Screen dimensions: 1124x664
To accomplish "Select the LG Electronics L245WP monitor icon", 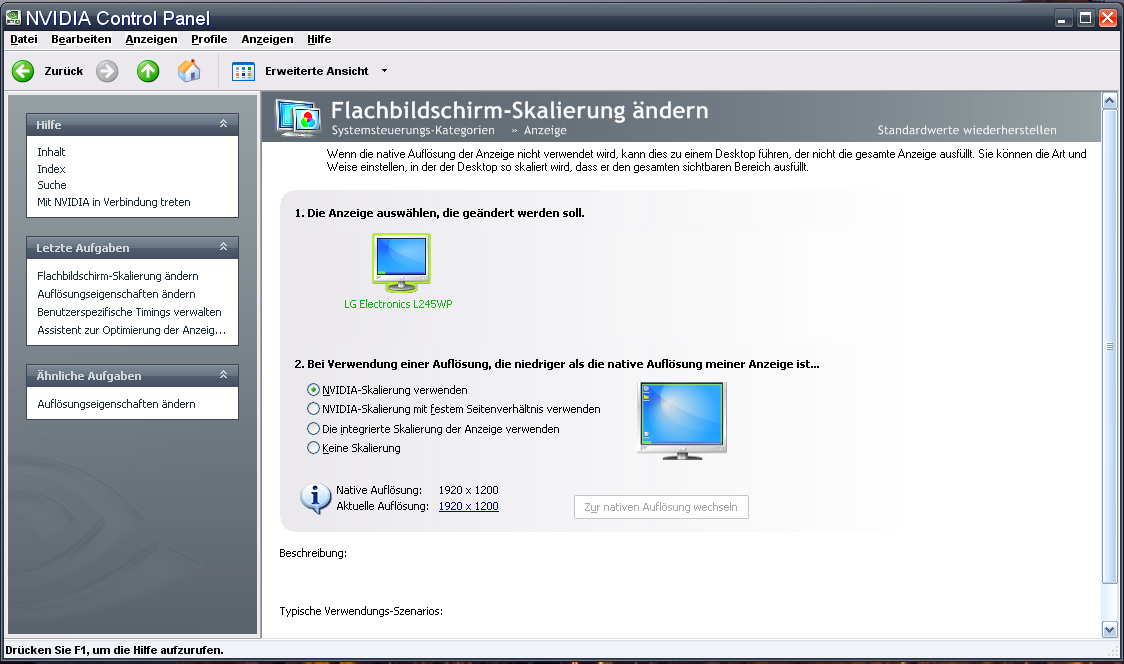I will point(400,263).
